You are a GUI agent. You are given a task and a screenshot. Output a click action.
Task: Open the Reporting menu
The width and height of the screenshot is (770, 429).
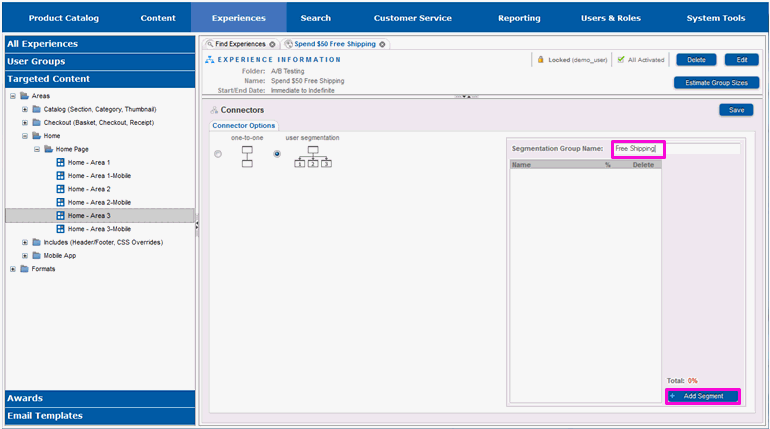click(519, 18)
